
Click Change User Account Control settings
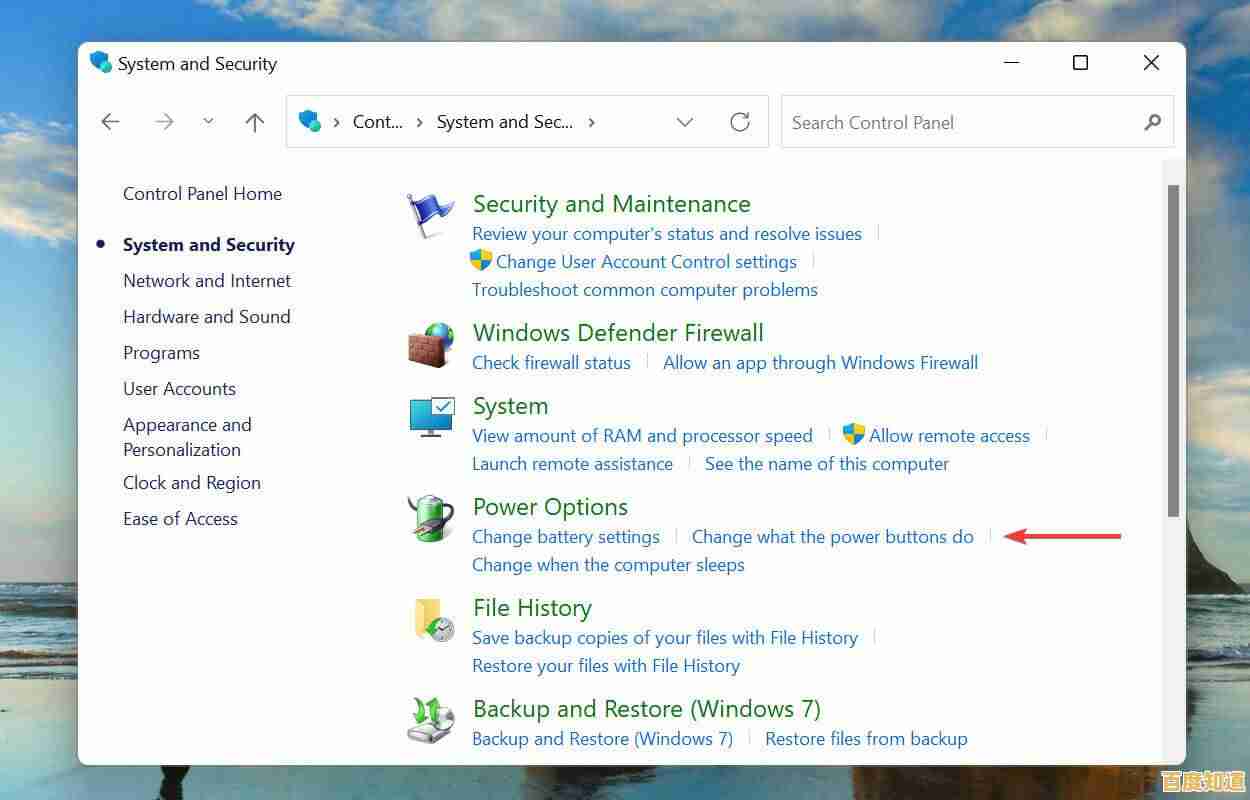[x=647, y=261]
